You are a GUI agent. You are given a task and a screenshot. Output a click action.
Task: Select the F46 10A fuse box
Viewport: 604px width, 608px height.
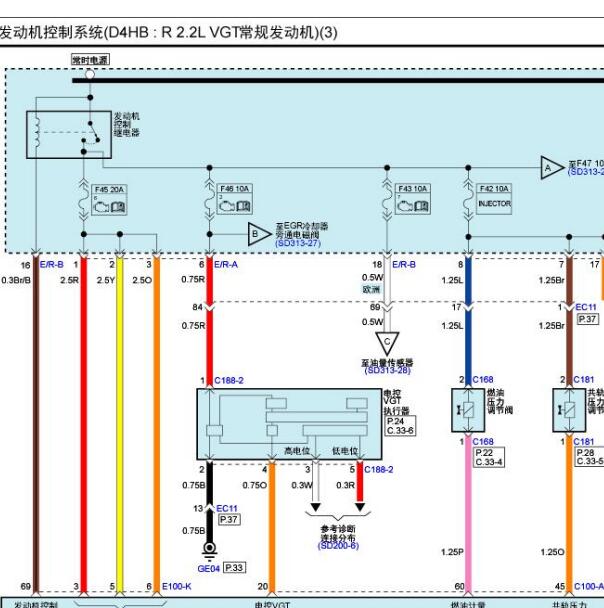pyautogui.click(x=235, y=199)
